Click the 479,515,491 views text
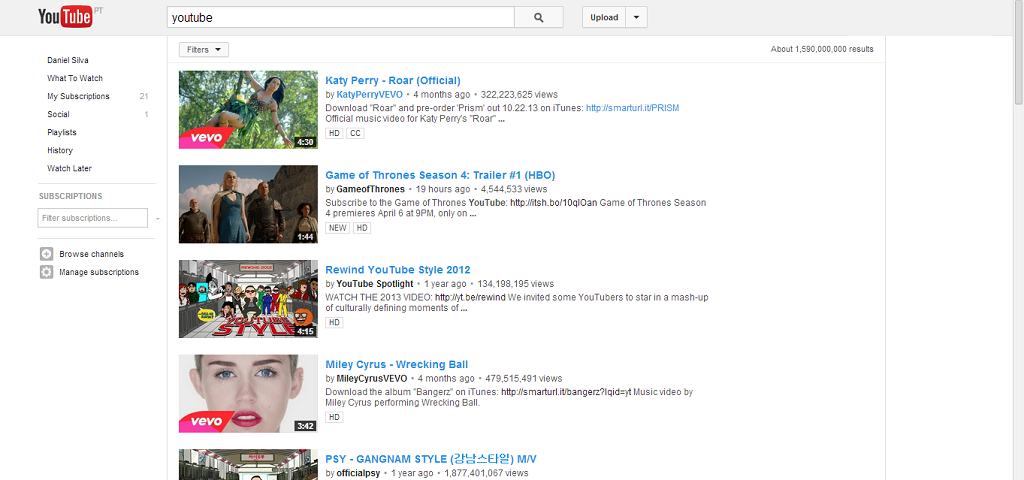 pos(524,379)
